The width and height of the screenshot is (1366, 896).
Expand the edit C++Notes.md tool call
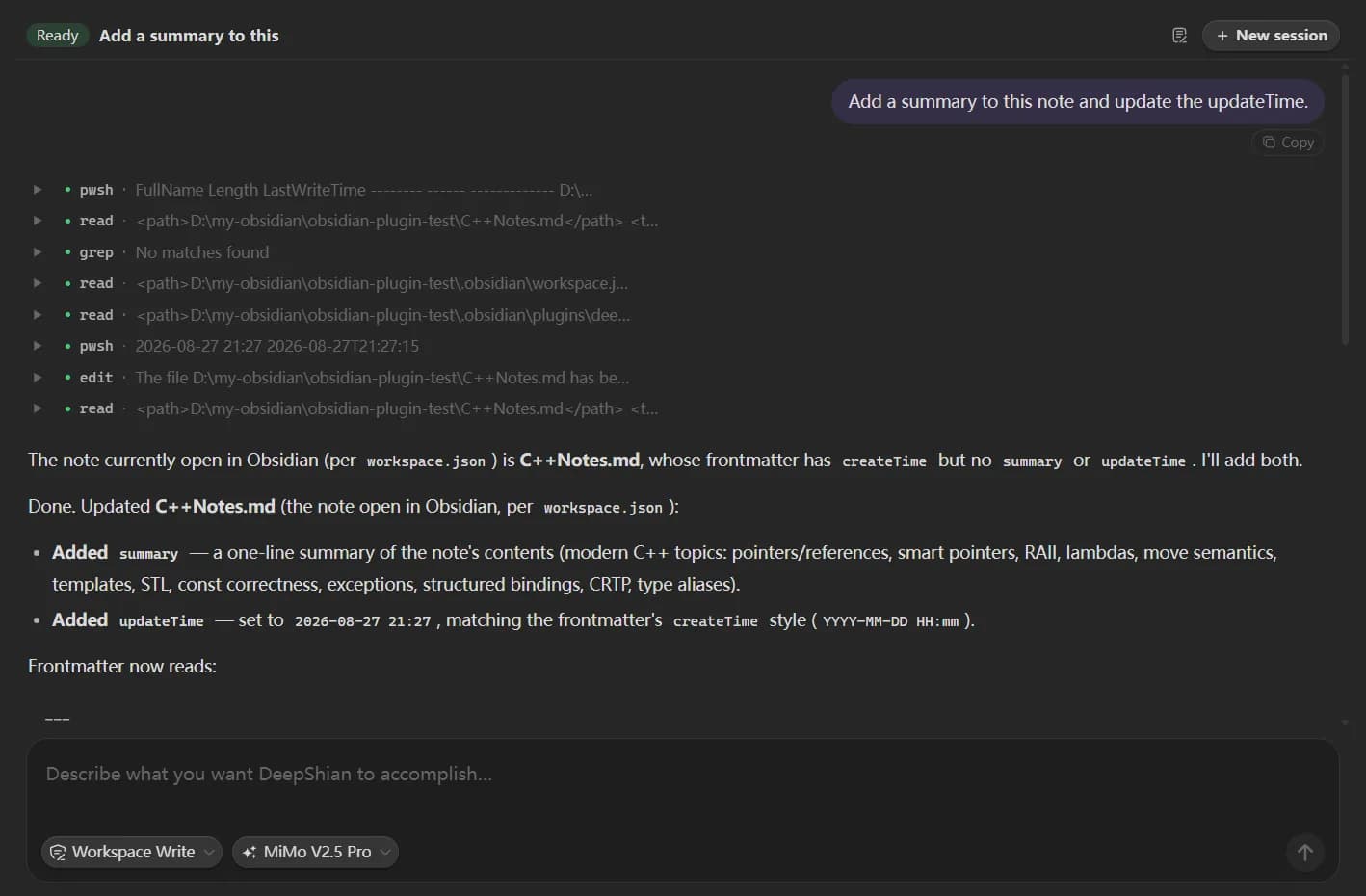click(x=38, y=378)
